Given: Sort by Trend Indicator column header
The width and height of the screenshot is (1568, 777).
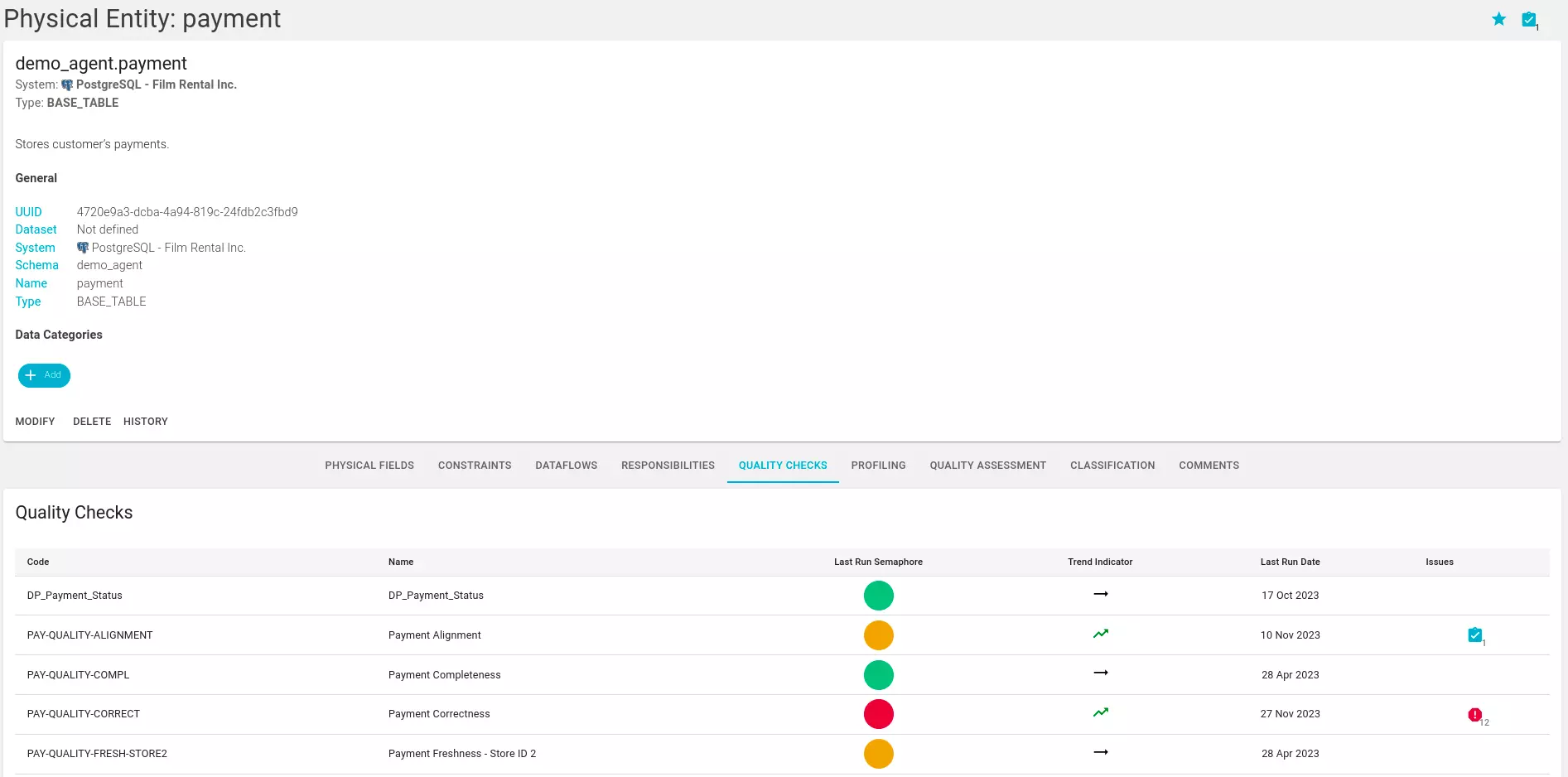Looking at the screenshot, I should [1100, 562].
